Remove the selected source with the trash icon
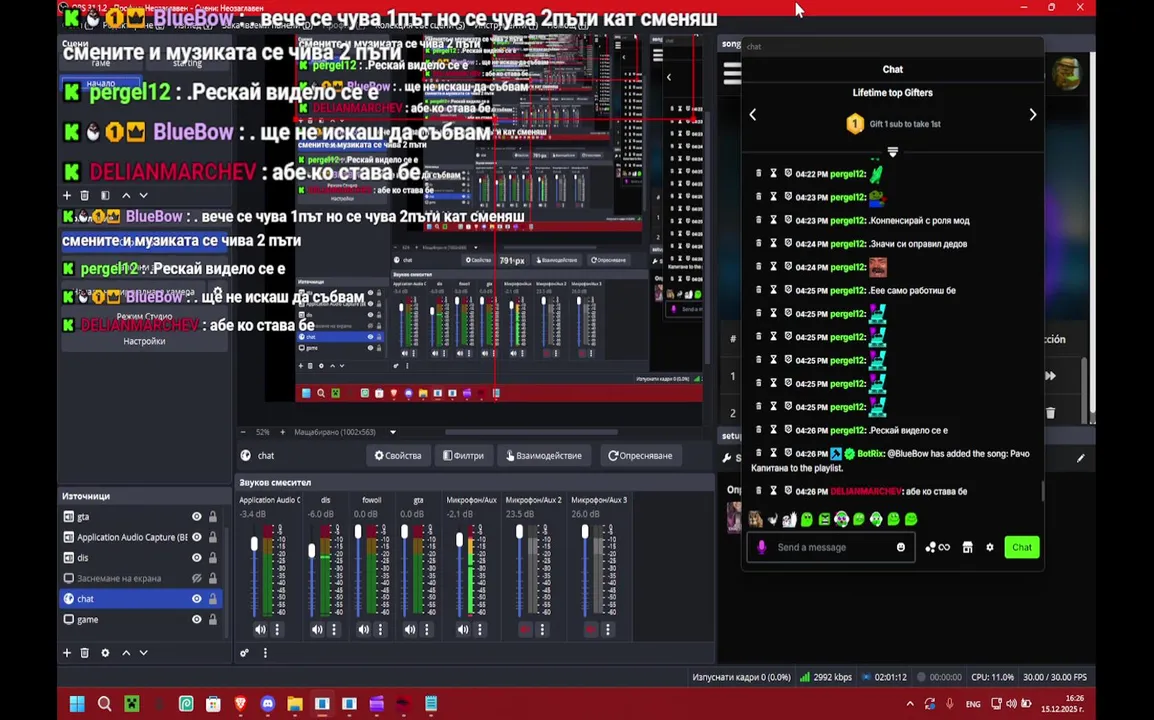 pyautogui.click(x=85, y=653)
